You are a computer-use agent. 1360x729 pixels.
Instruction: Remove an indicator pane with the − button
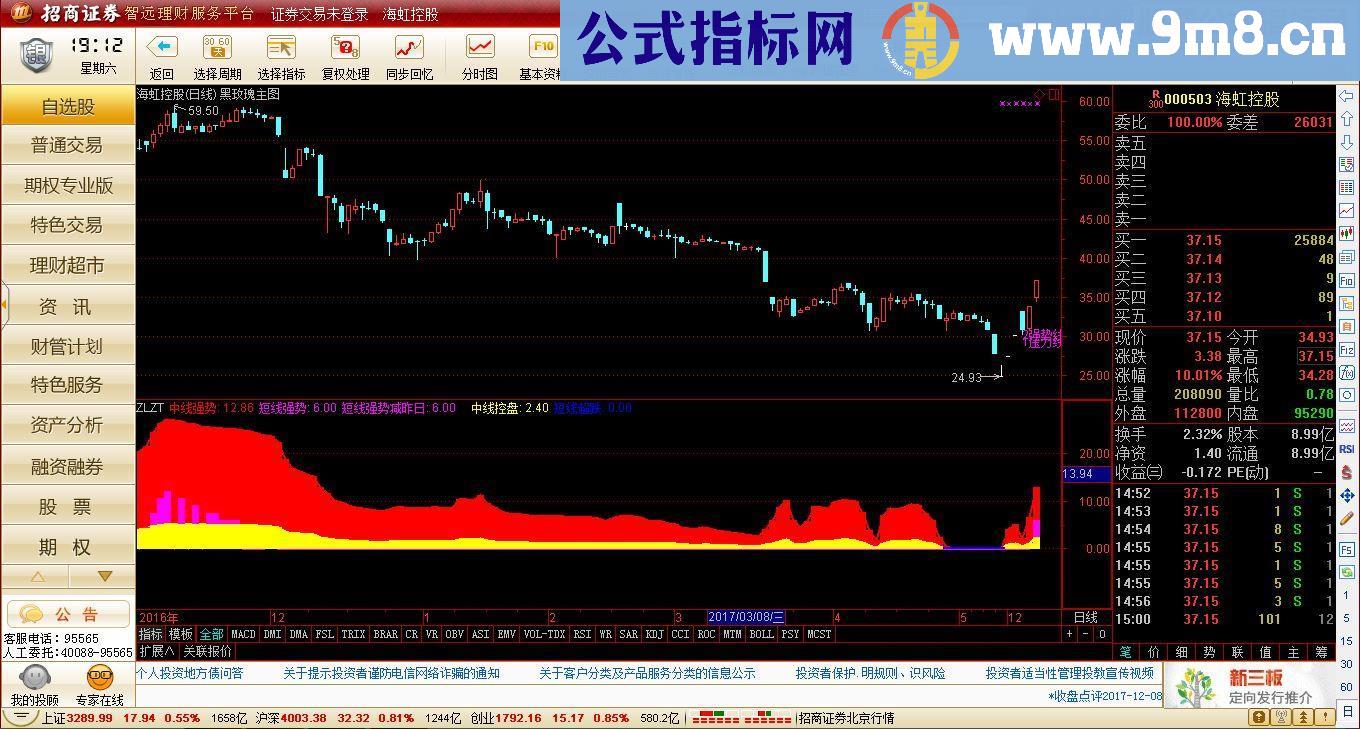1087,634
